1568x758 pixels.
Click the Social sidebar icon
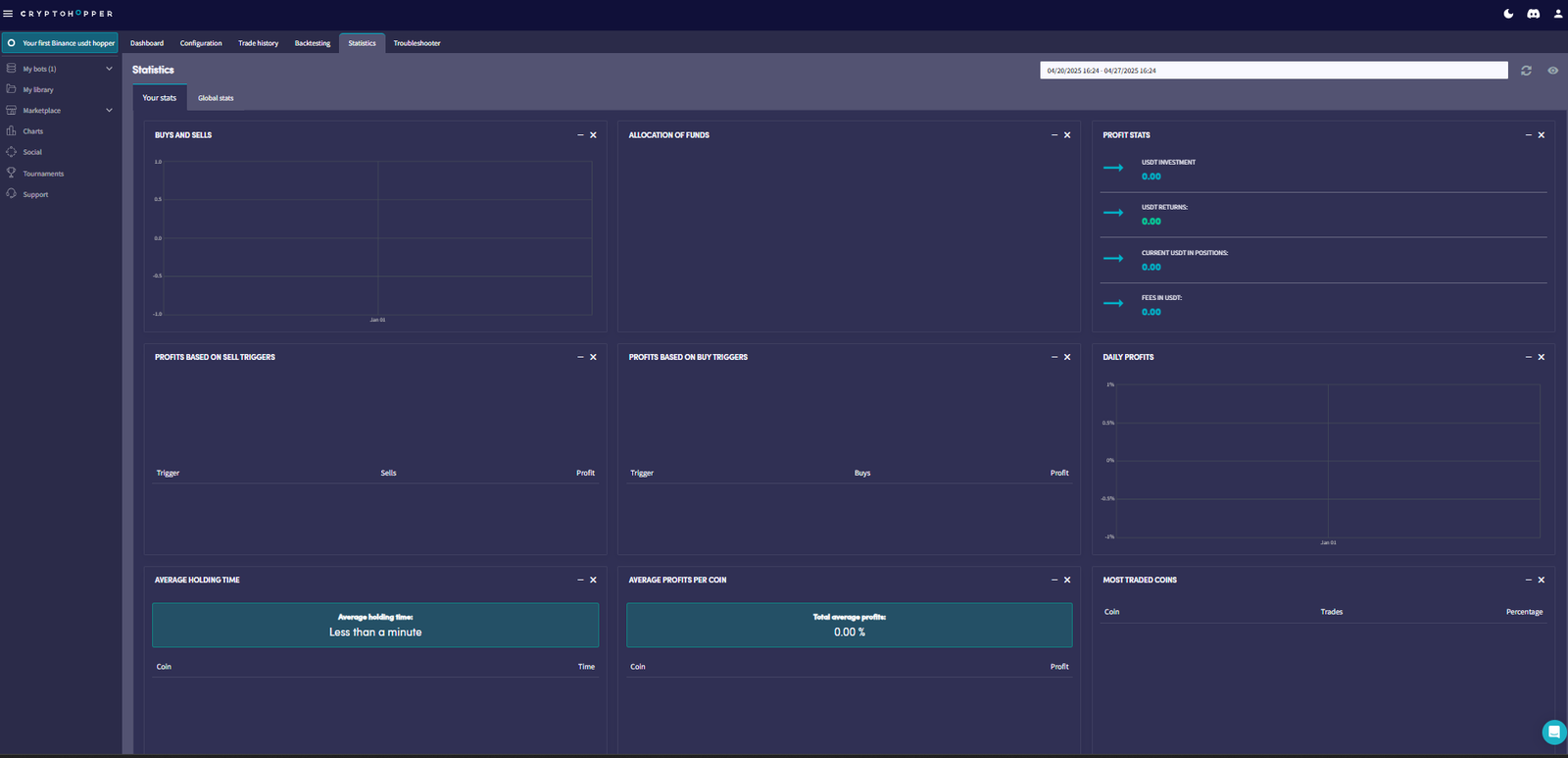tap(11, 152)
